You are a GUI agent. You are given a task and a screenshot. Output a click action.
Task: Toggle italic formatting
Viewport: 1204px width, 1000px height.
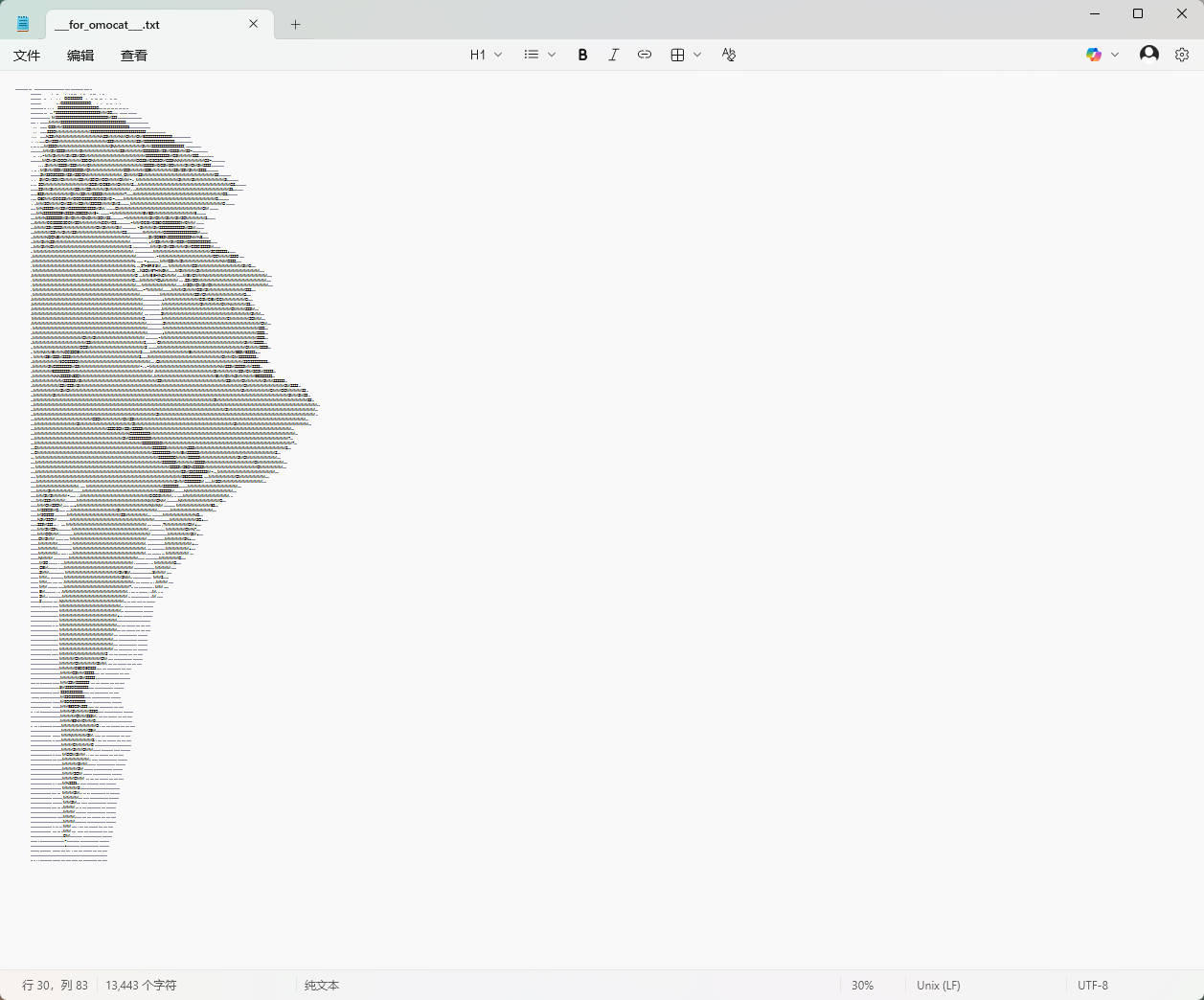pos(613,55)
